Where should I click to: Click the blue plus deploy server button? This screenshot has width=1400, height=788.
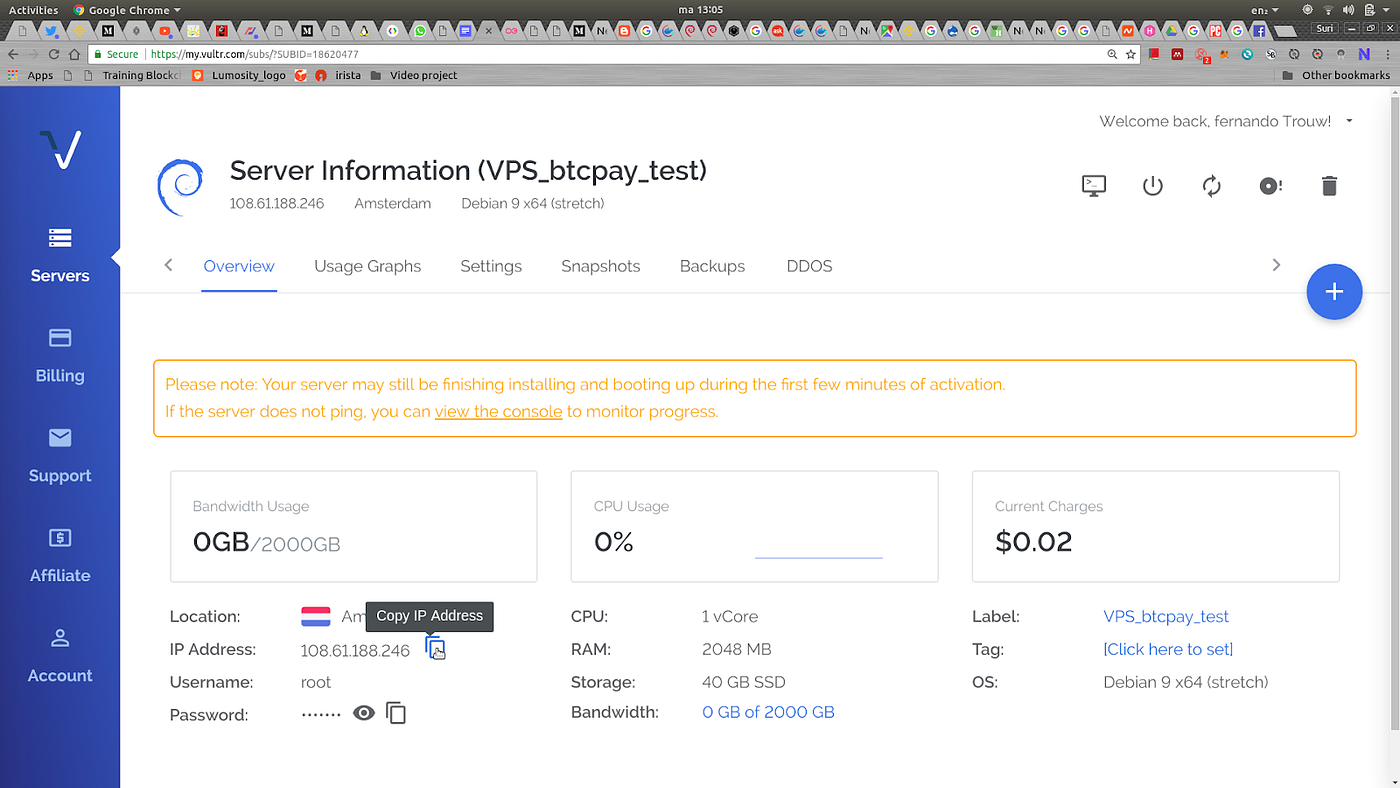point(1334,292)
